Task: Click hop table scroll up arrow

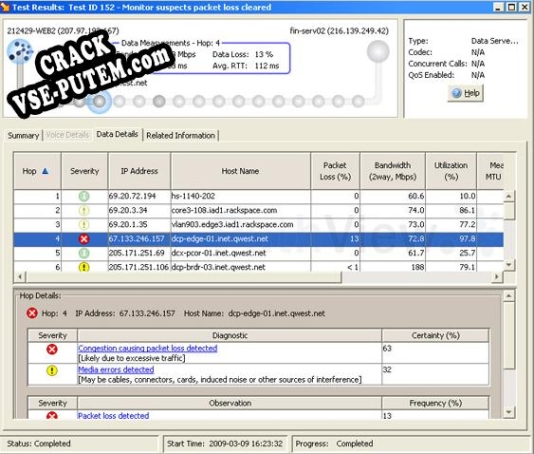Action: coord(508,196)
